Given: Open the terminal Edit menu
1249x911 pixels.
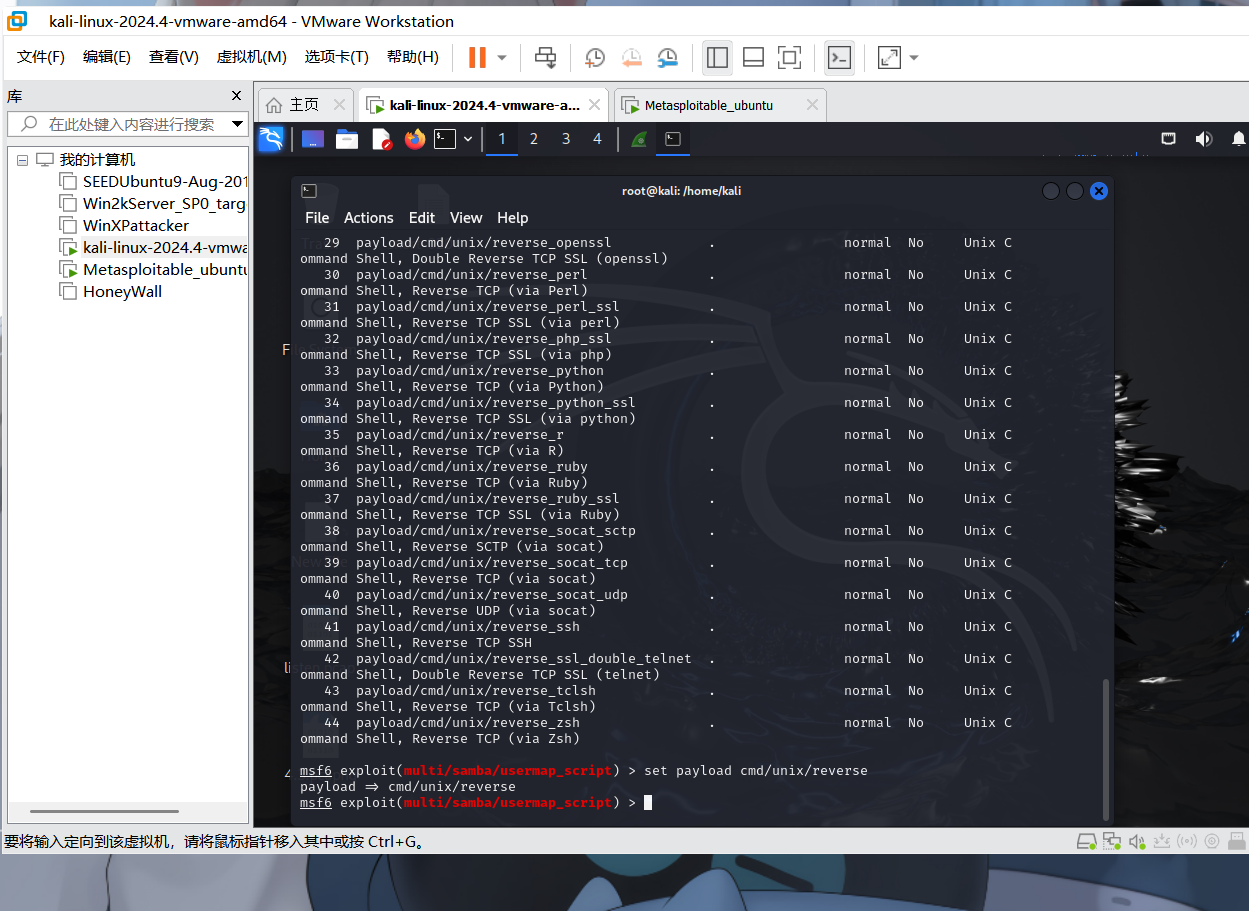Looking at the screenshot, I should tap(422, 218).
